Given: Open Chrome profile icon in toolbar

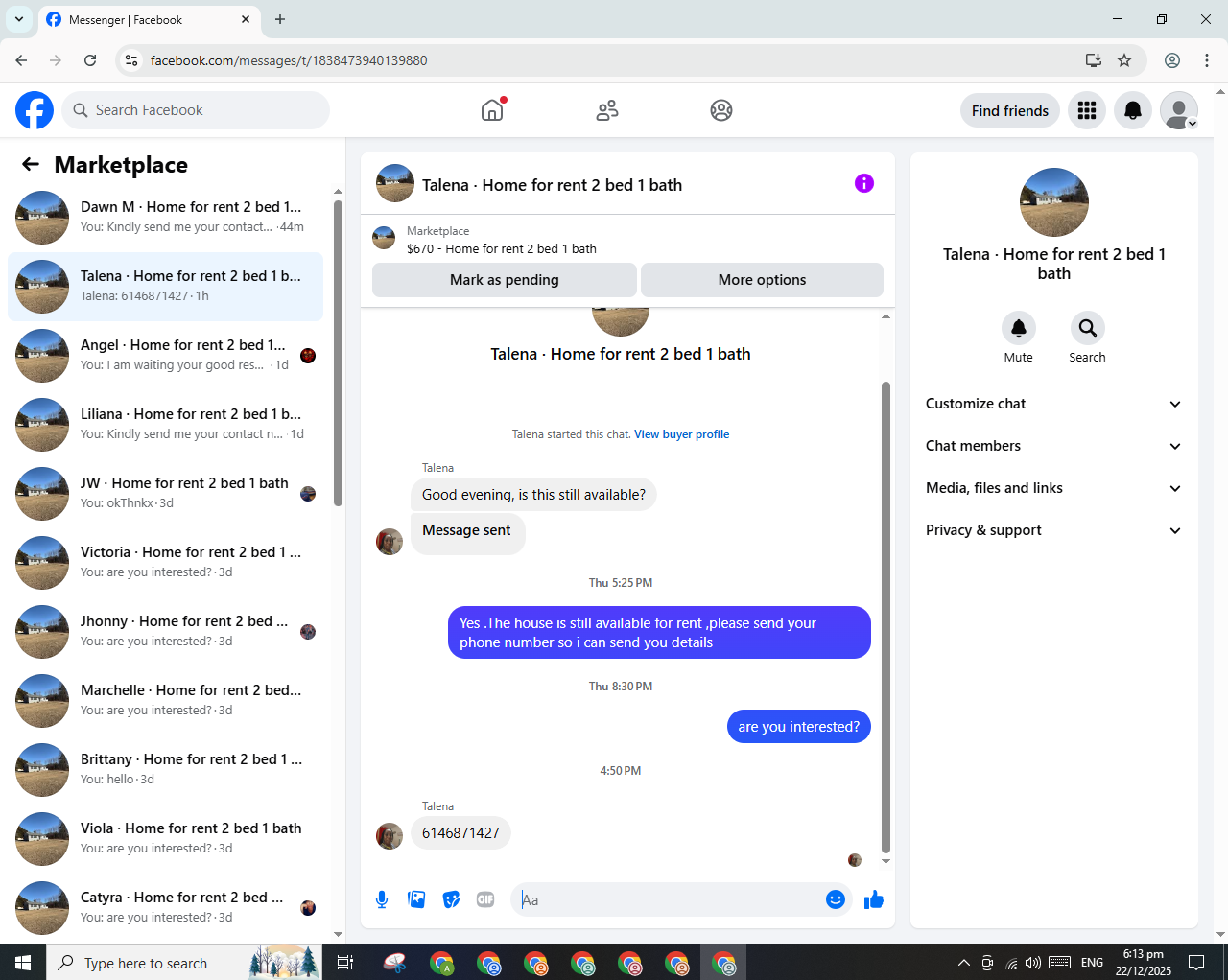Looking at the screenshot, I should [1172, 60].
